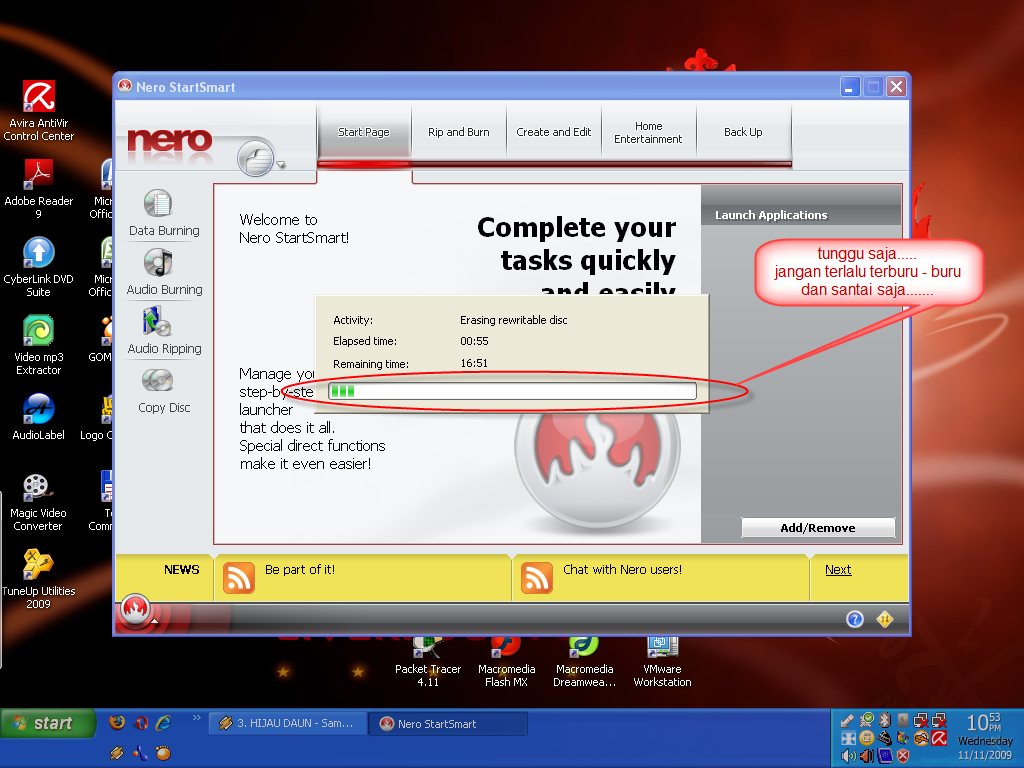1024x768 pixels.
Task: Click the taskbar clock showing 10:53 PM
Action: click(x=985, y=723)
